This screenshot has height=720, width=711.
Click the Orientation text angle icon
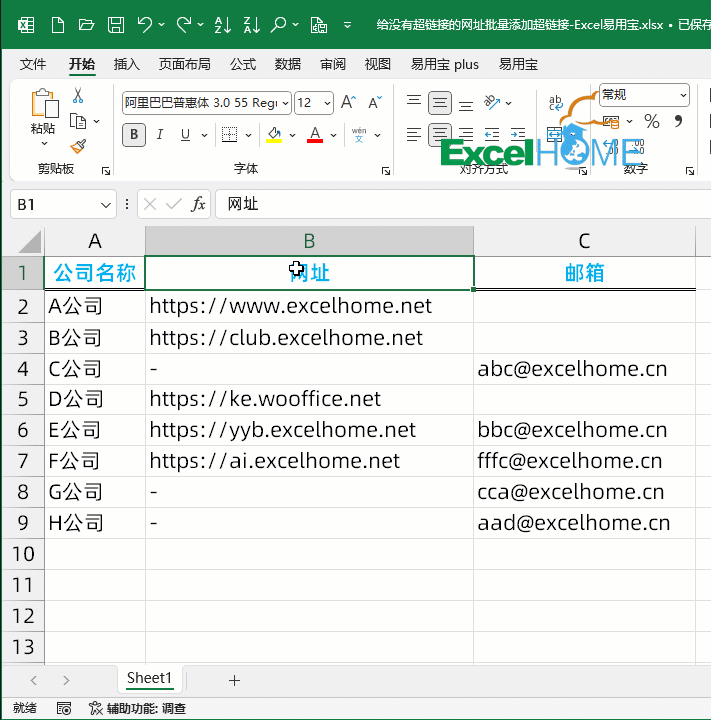pos(492,102)
